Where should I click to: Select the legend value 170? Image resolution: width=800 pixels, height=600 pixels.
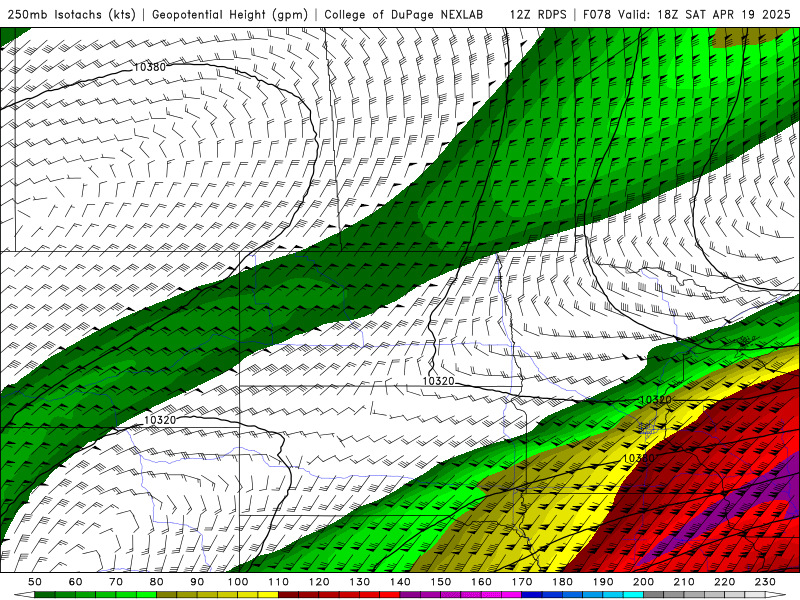click(522, 582)
